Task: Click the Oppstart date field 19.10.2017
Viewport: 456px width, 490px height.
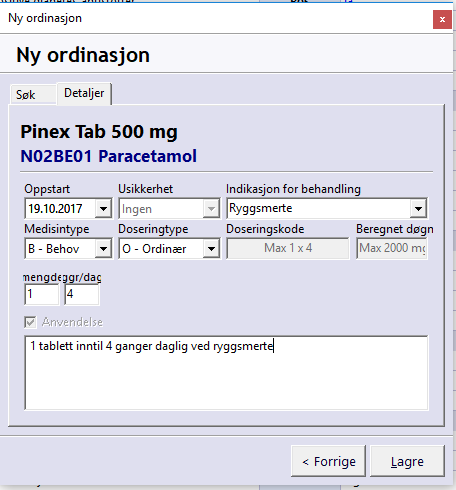Action: pyautogui.click(x=60, y=209)
